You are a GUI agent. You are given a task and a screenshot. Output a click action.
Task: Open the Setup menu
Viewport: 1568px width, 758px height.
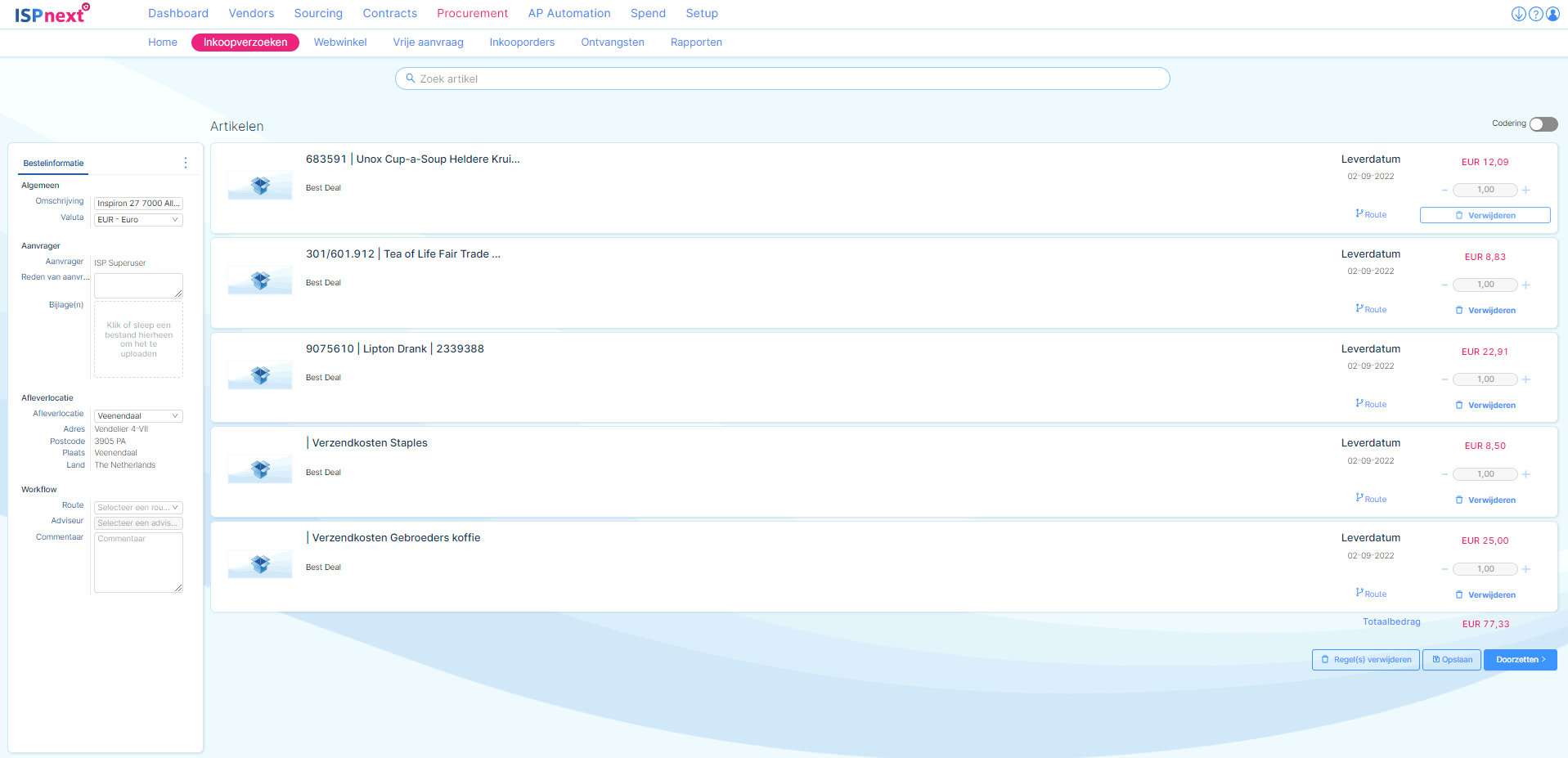(x=702, y=13)
